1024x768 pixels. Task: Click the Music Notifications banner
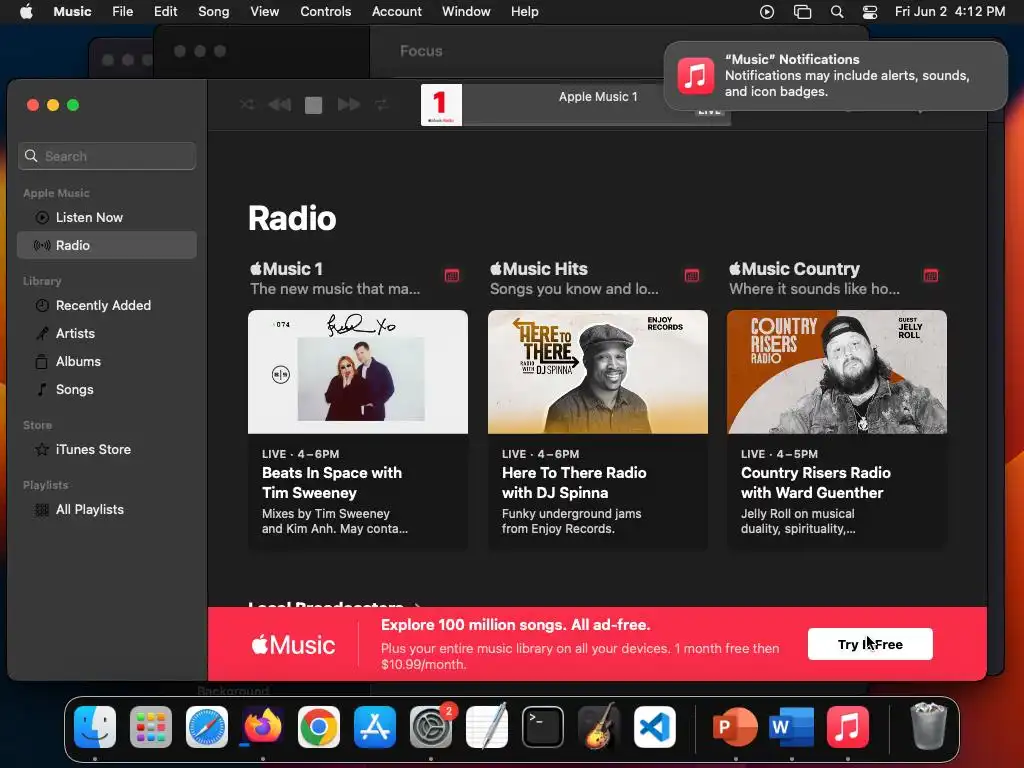[835, 76]
